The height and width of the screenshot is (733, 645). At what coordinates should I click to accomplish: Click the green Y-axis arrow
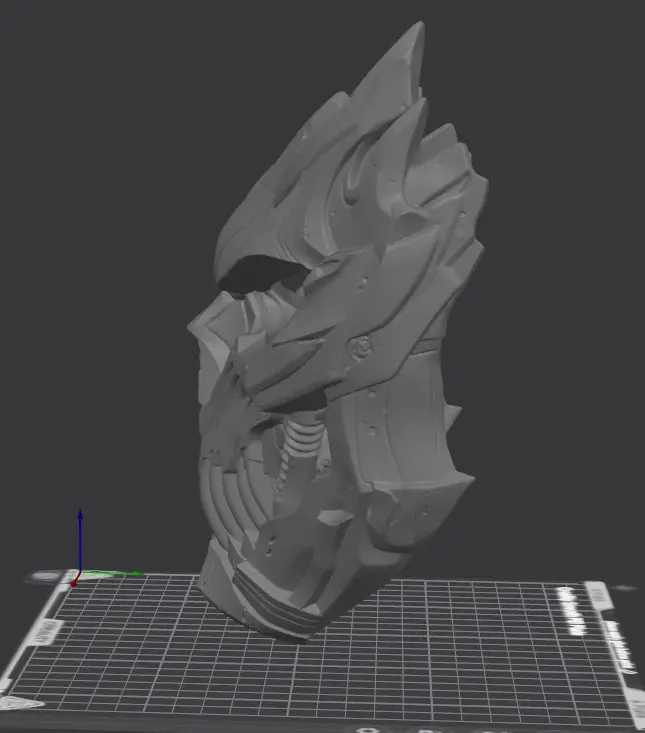pos(111,573)
